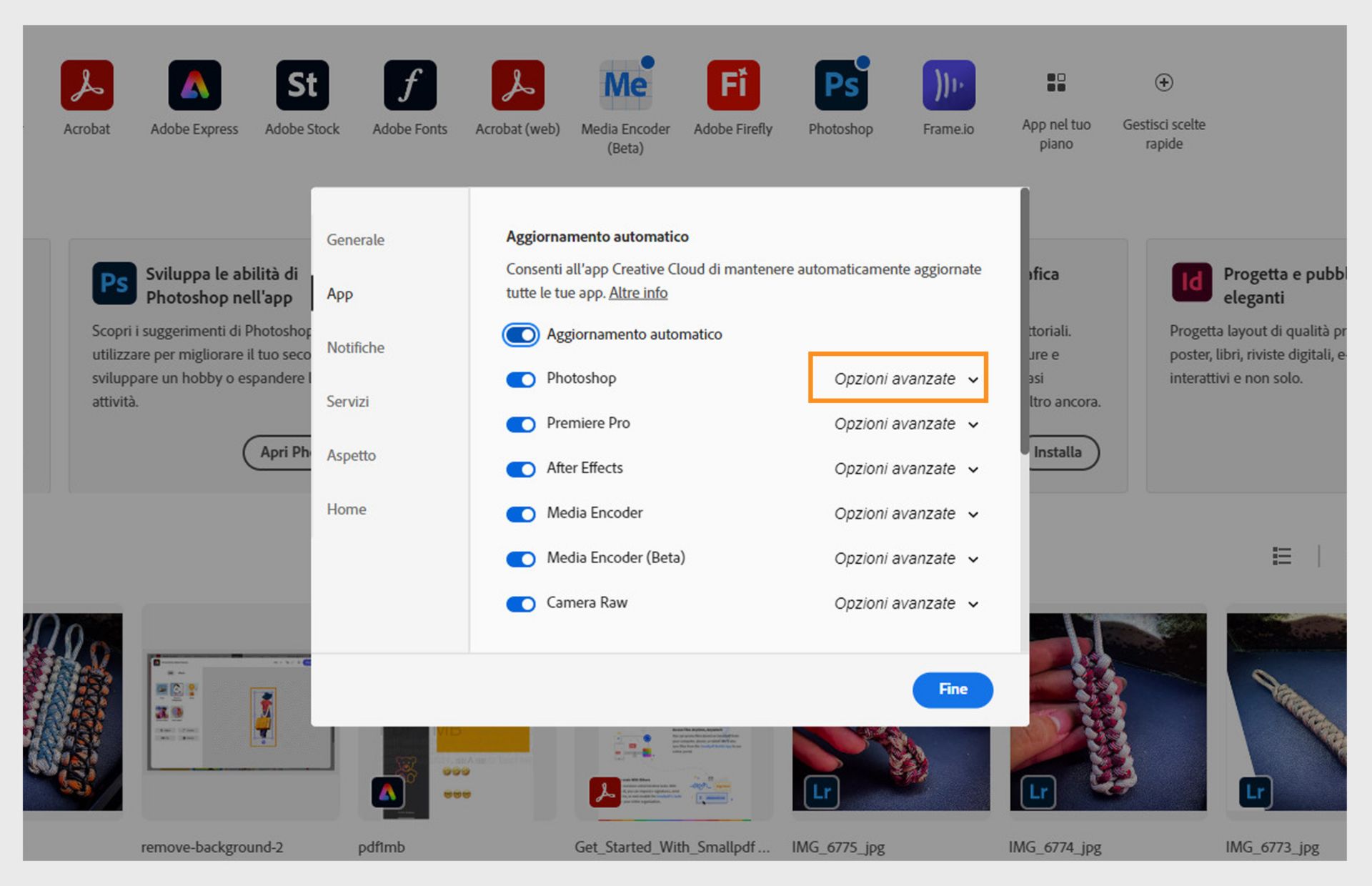Image resolution: width=1372 pixels, height=886 pixels.
Task: Open the Notifiche preferences tab
Action: coord(355,348)
